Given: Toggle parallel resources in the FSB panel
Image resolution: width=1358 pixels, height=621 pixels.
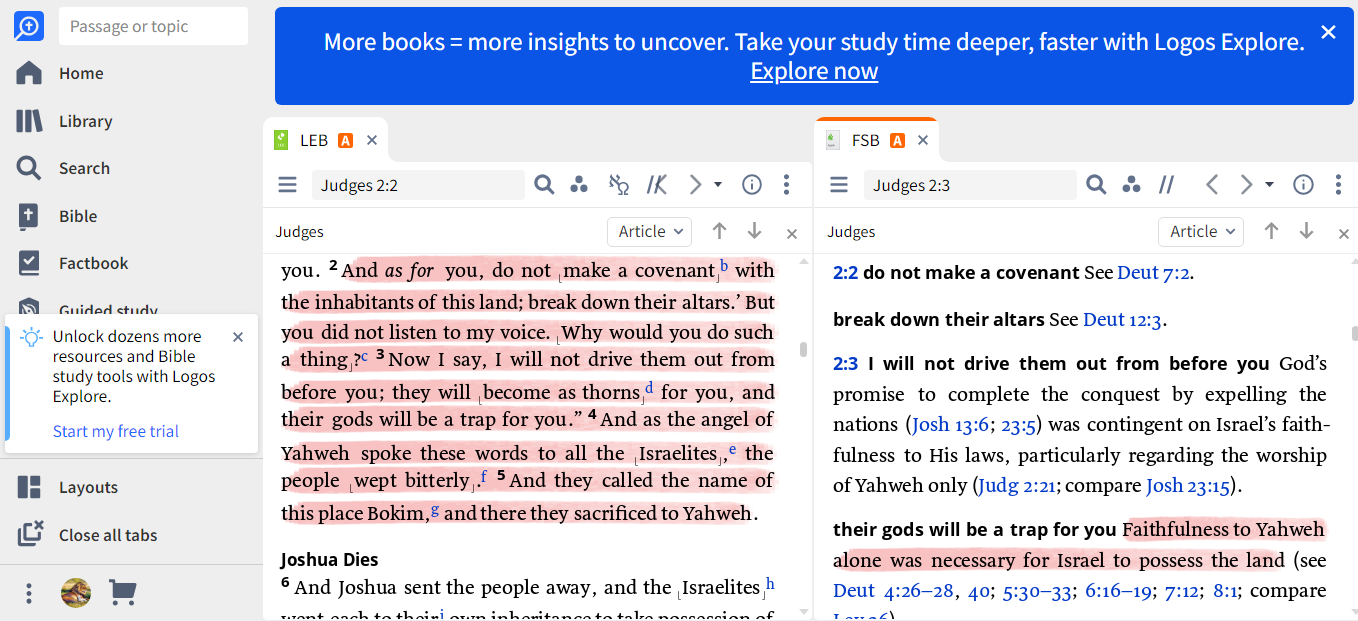Looking at the screenshot, I should [1166, 184].
